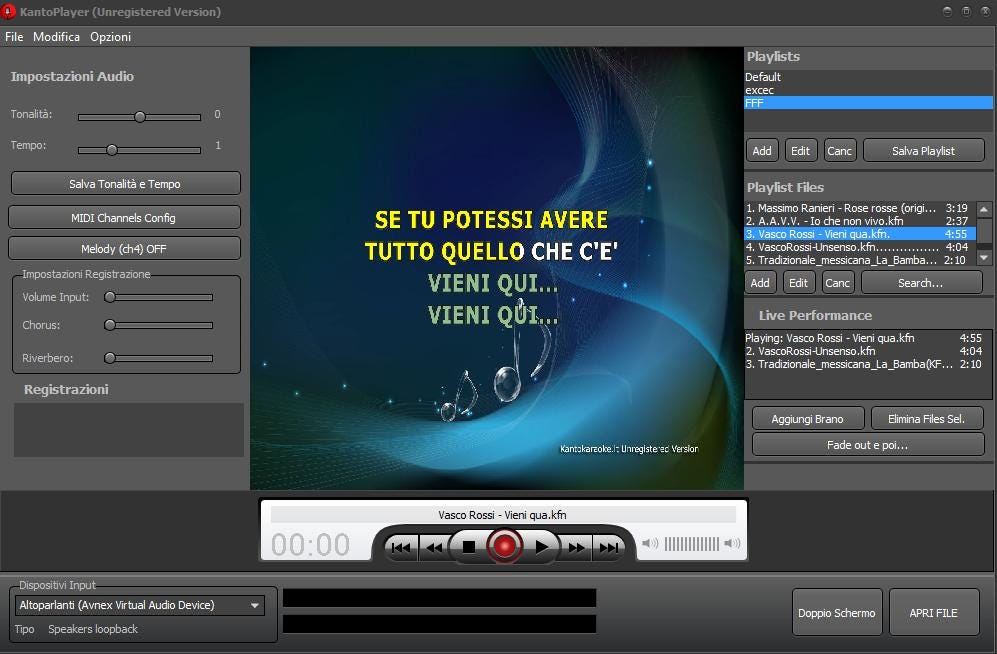This screenshot has width=997, height=654.
Task: Toggle the Melody (ch4) OFF setting
Action: click(x=125, y=247)
